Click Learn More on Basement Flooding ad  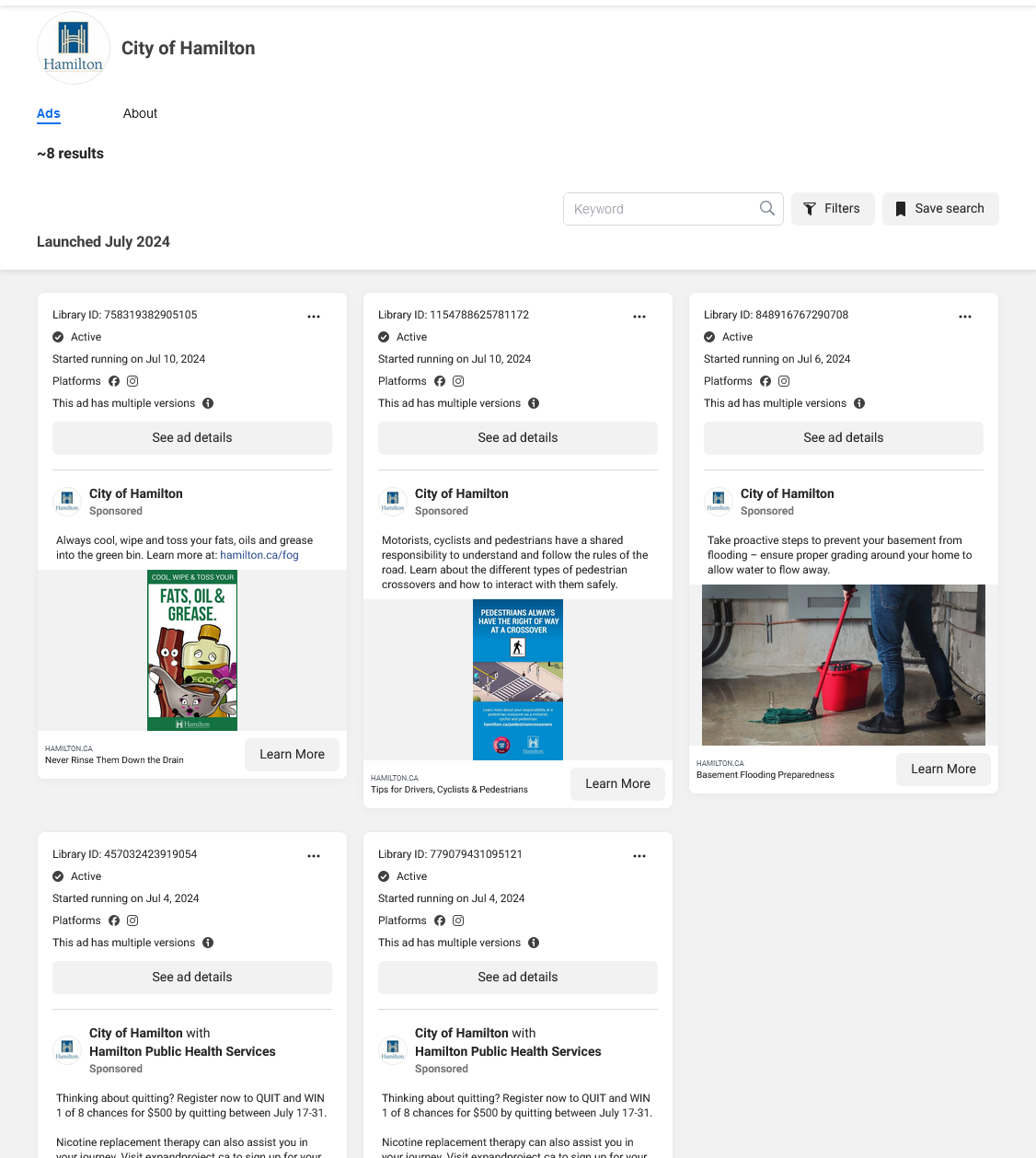943,770
